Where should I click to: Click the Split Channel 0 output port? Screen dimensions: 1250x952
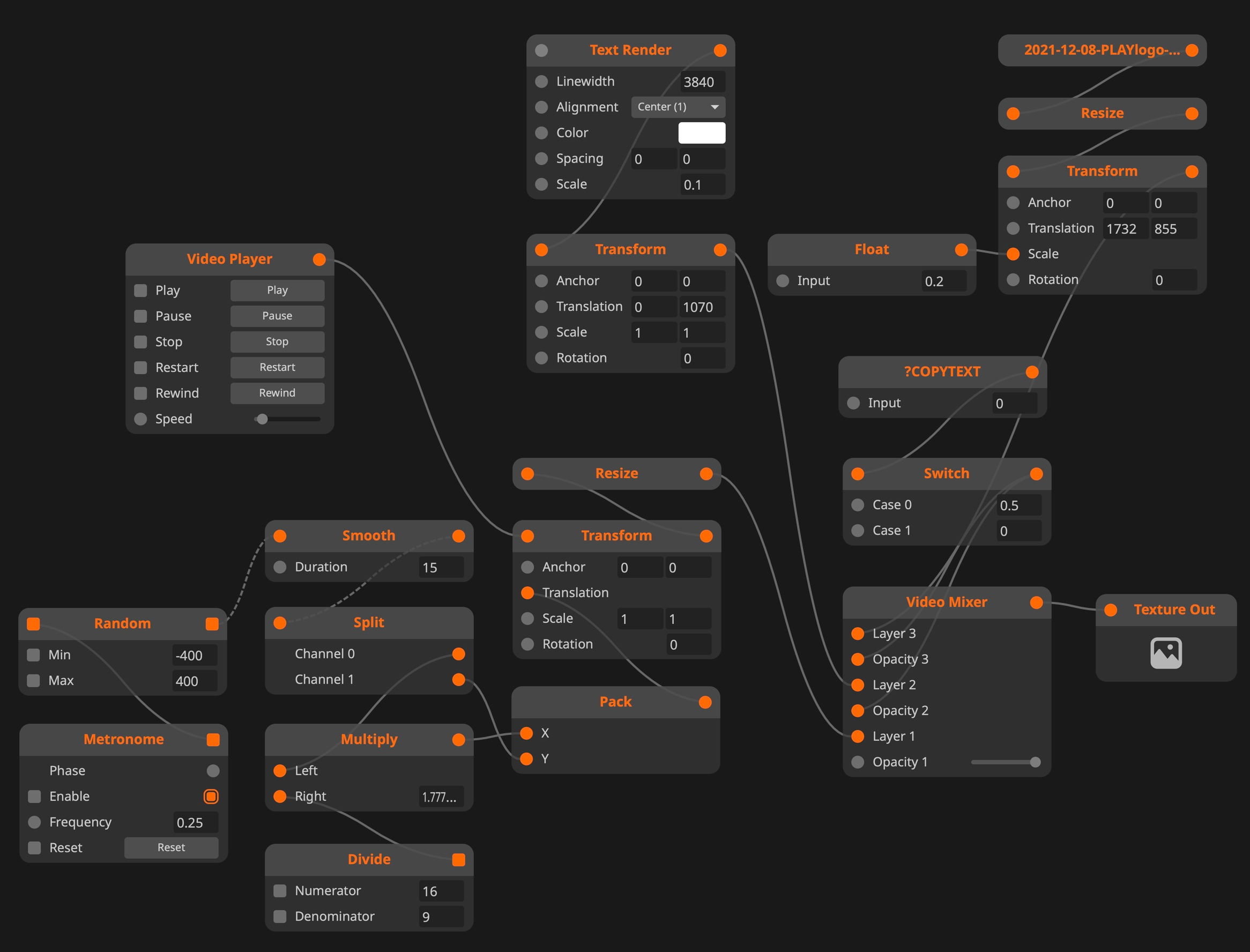click(x=458, y=654)
